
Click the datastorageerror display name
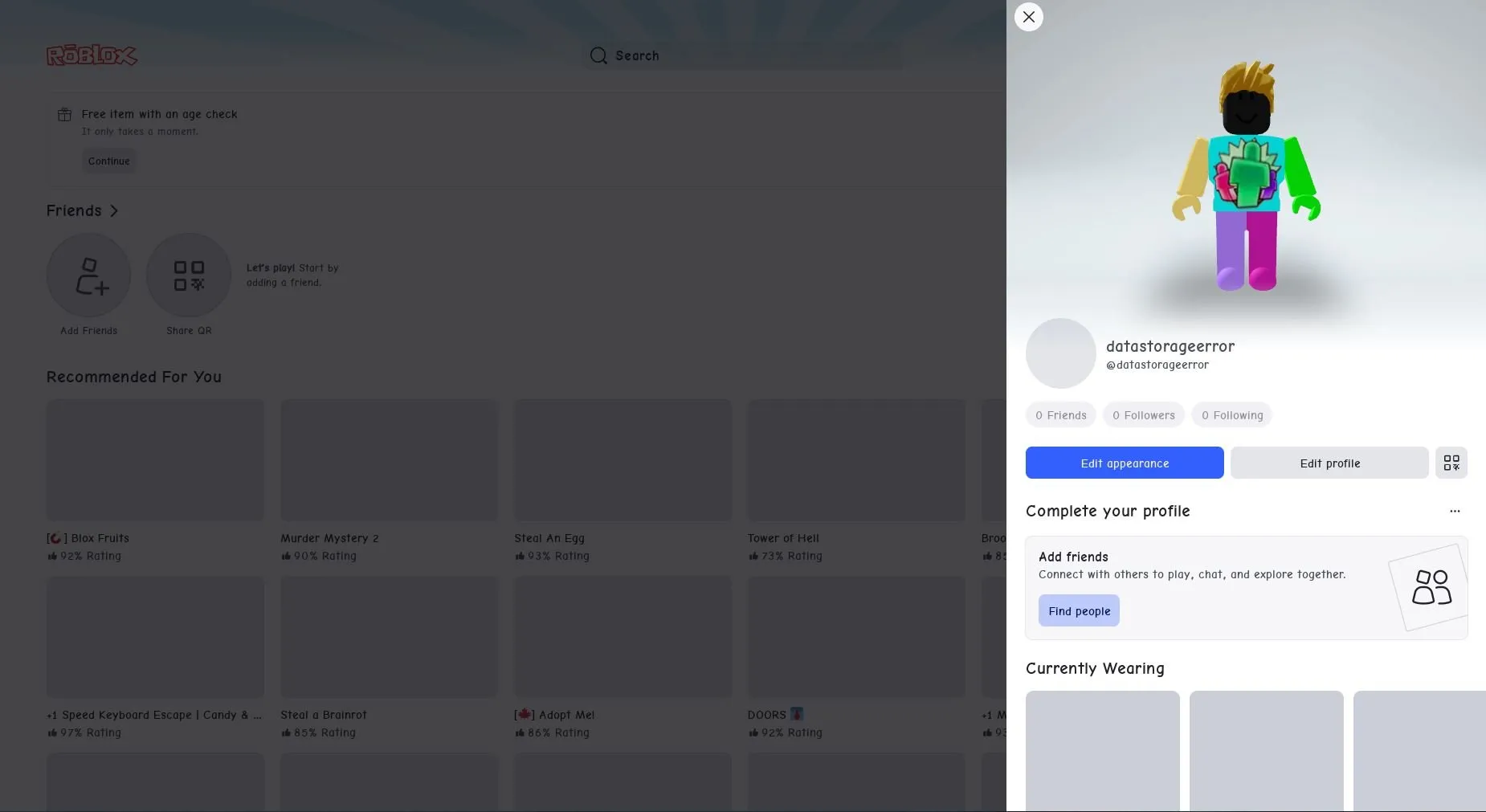(x=1170, y=346)
